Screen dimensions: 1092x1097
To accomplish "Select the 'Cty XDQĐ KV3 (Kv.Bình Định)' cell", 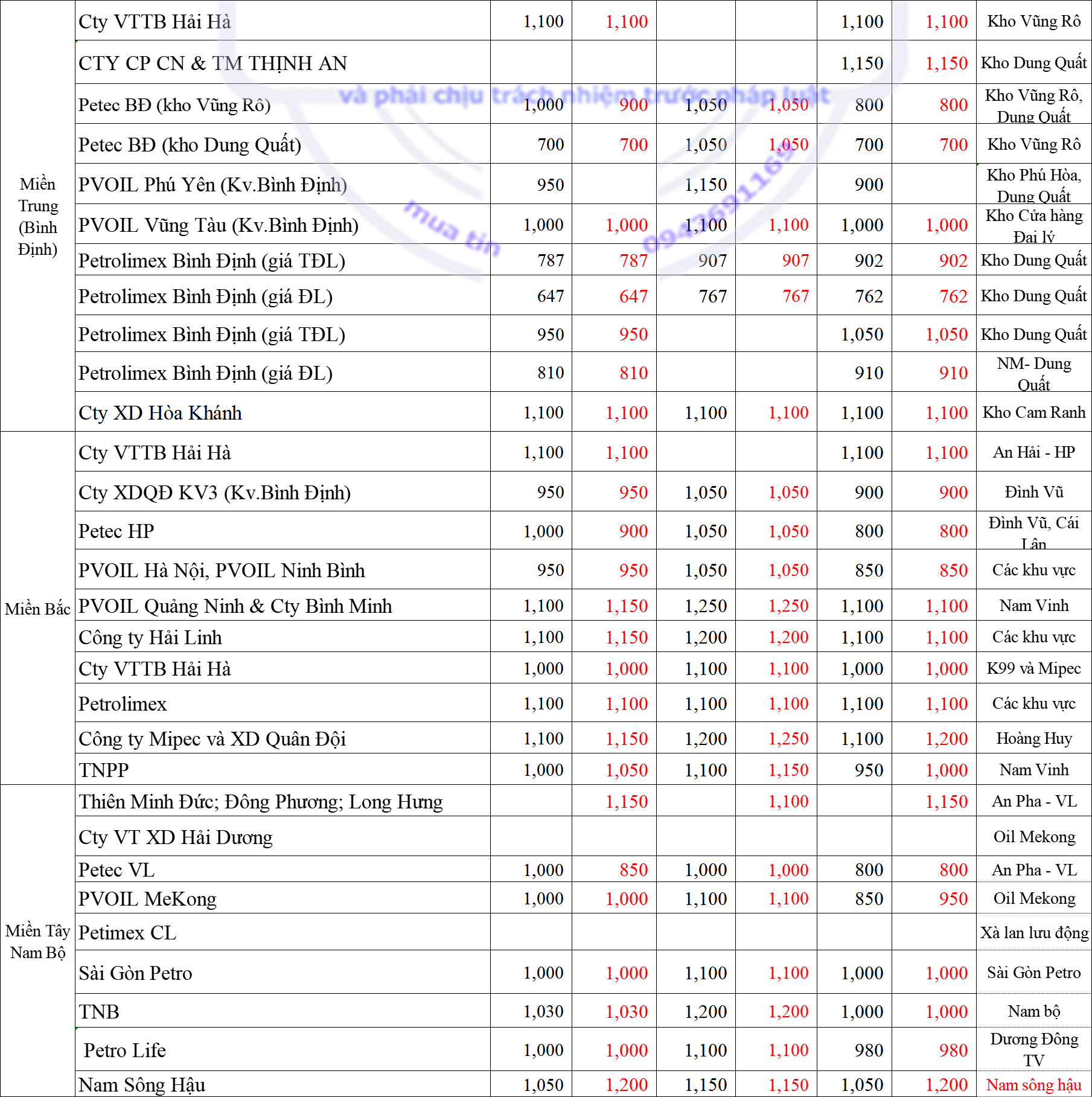I will point(283,492).
